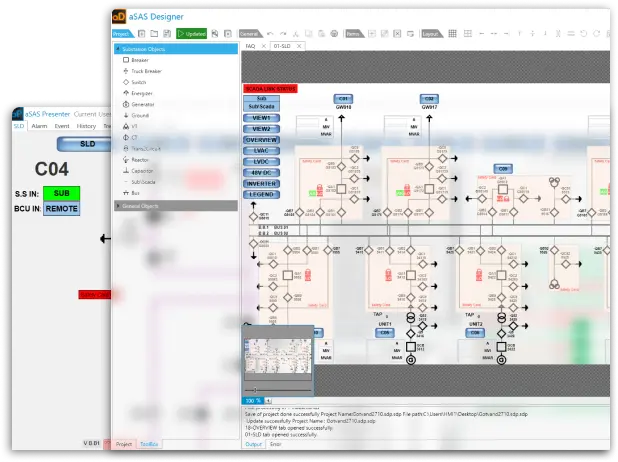618x462 pixels.
Task: Redo the last action in Designer
Action: pos(283,34)
